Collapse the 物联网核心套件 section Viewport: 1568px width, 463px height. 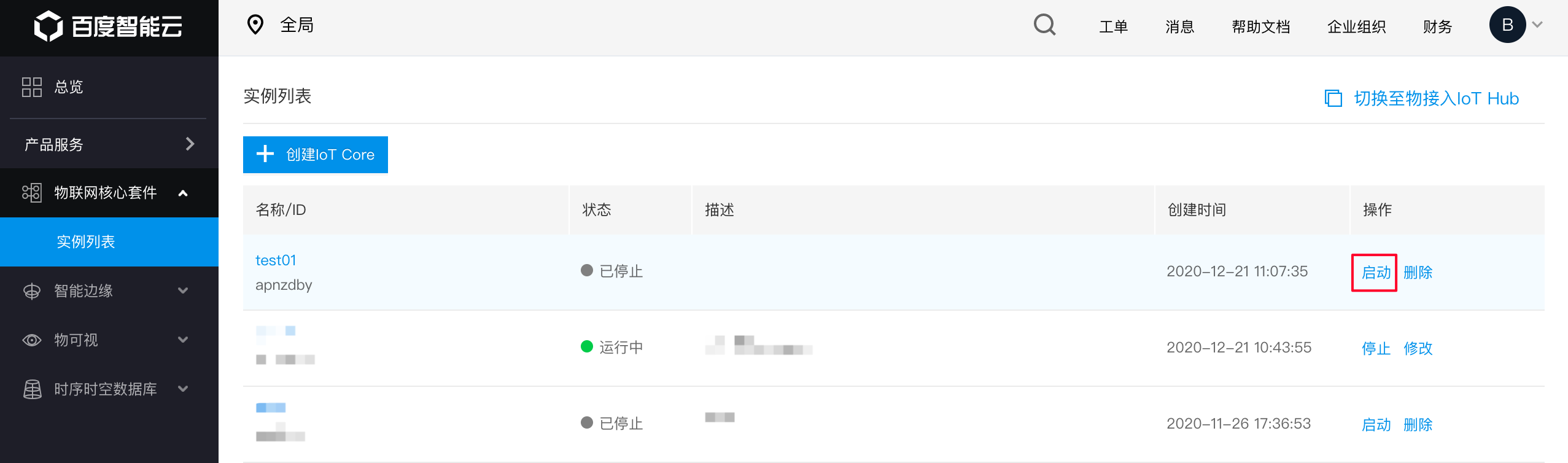182,193
